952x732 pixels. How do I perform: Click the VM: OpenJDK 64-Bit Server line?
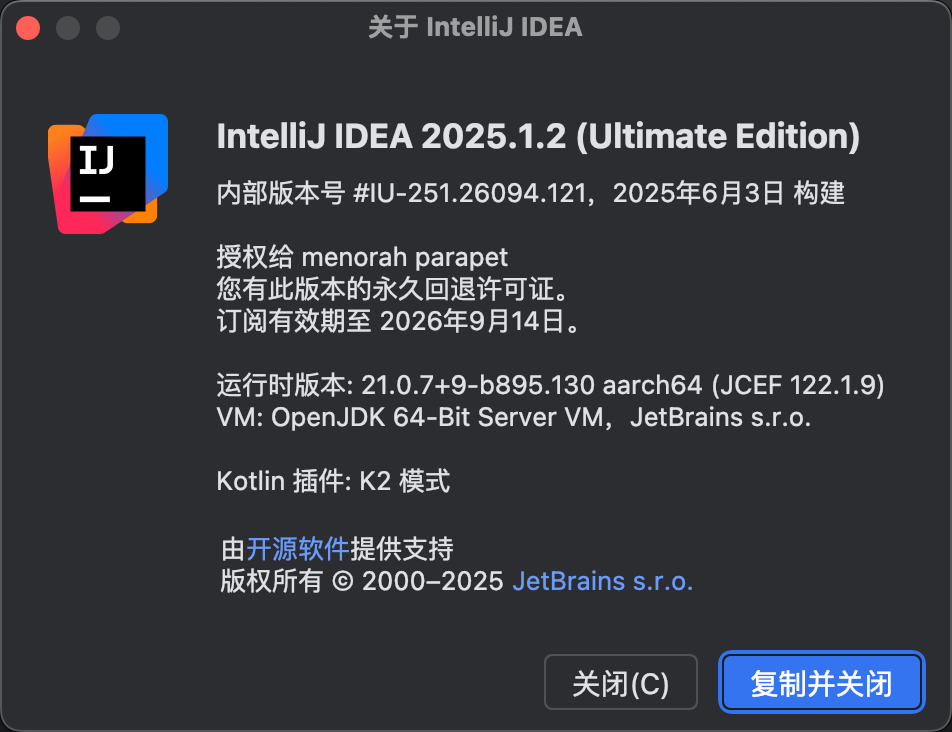514,417
